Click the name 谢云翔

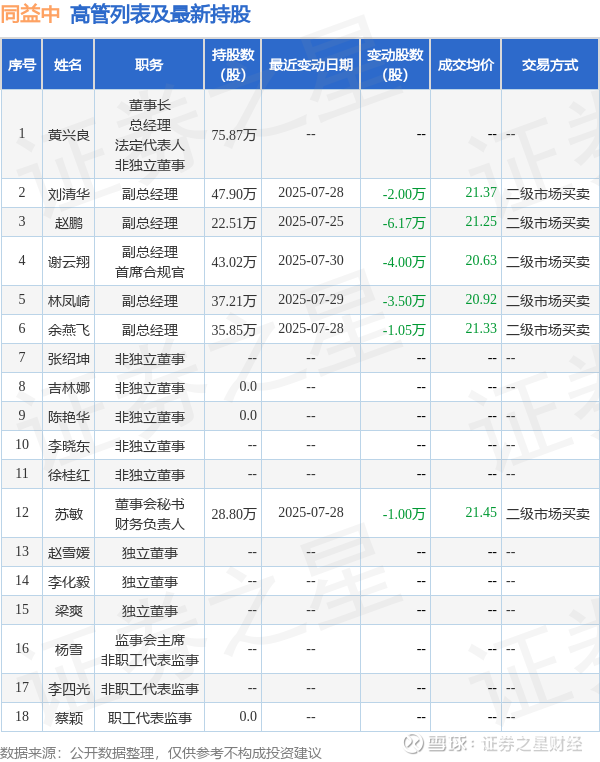click(x=69, y=261)
